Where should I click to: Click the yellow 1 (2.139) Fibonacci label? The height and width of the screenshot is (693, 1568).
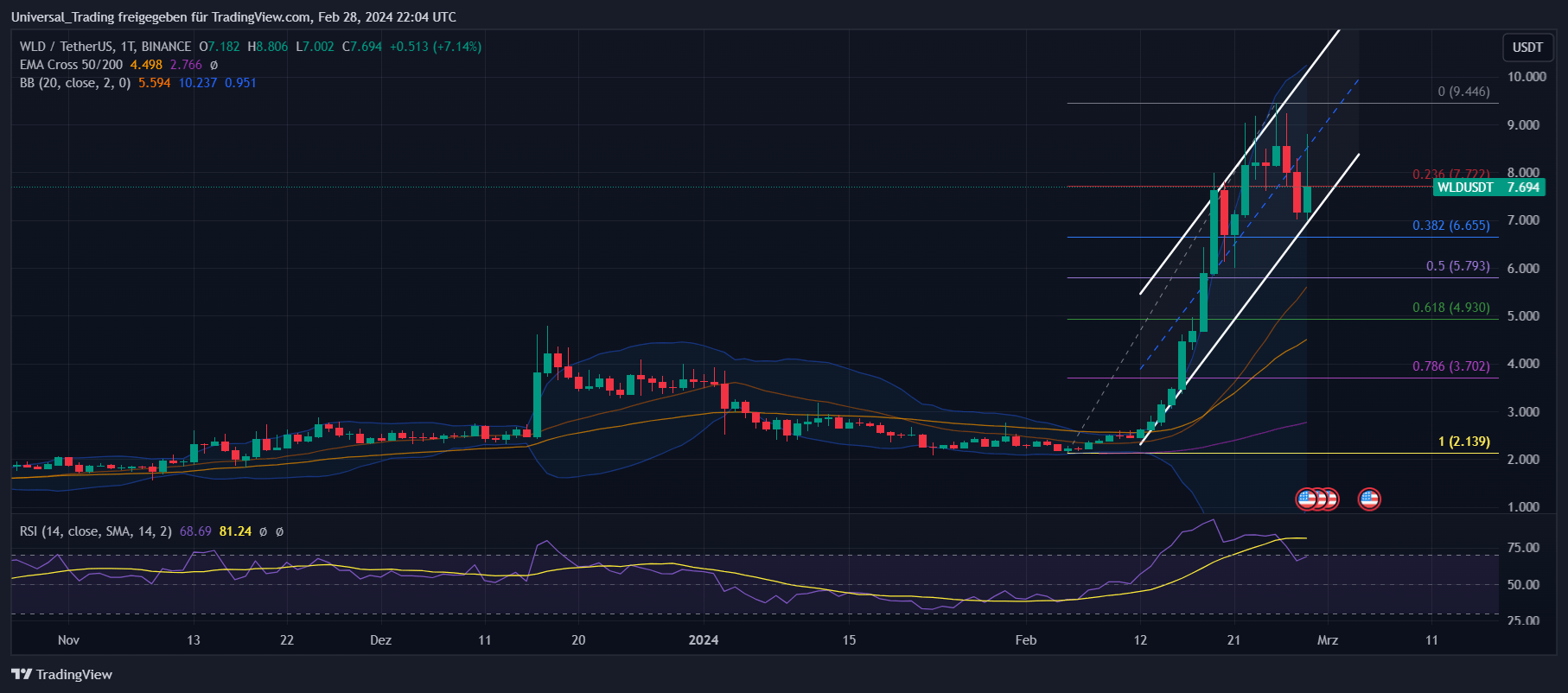pos(1463,442)
